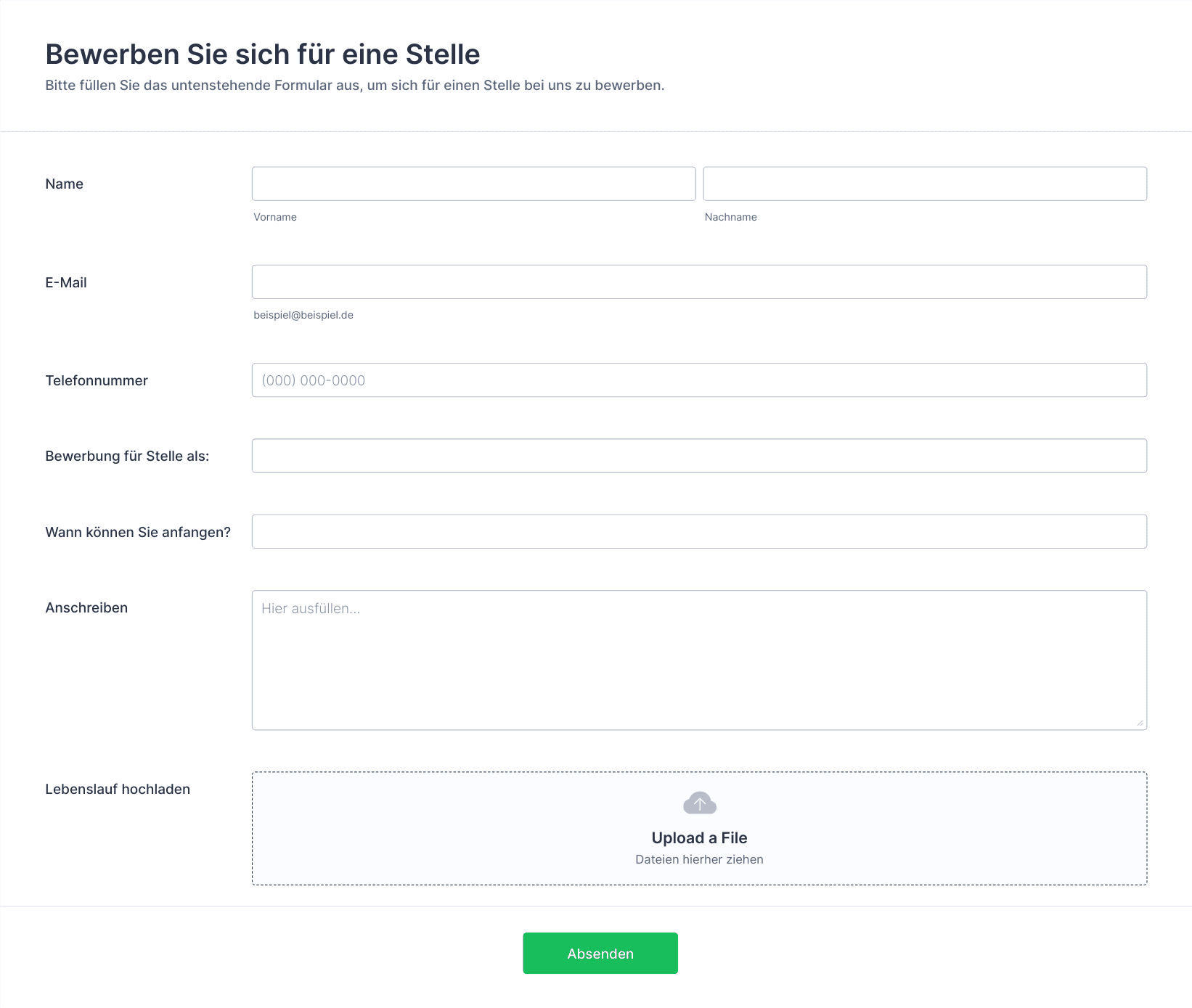Image resolution: width=1192 pixels, height=1008 pixels.
Task: Click the Bewerbung für Stelle als field
Action: click(699, 456)
